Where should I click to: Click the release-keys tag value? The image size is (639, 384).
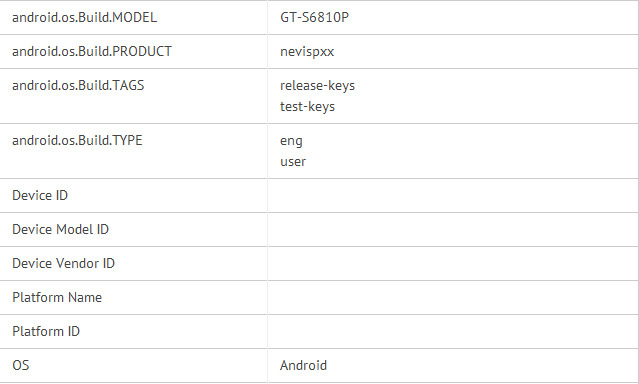(317, 86)
